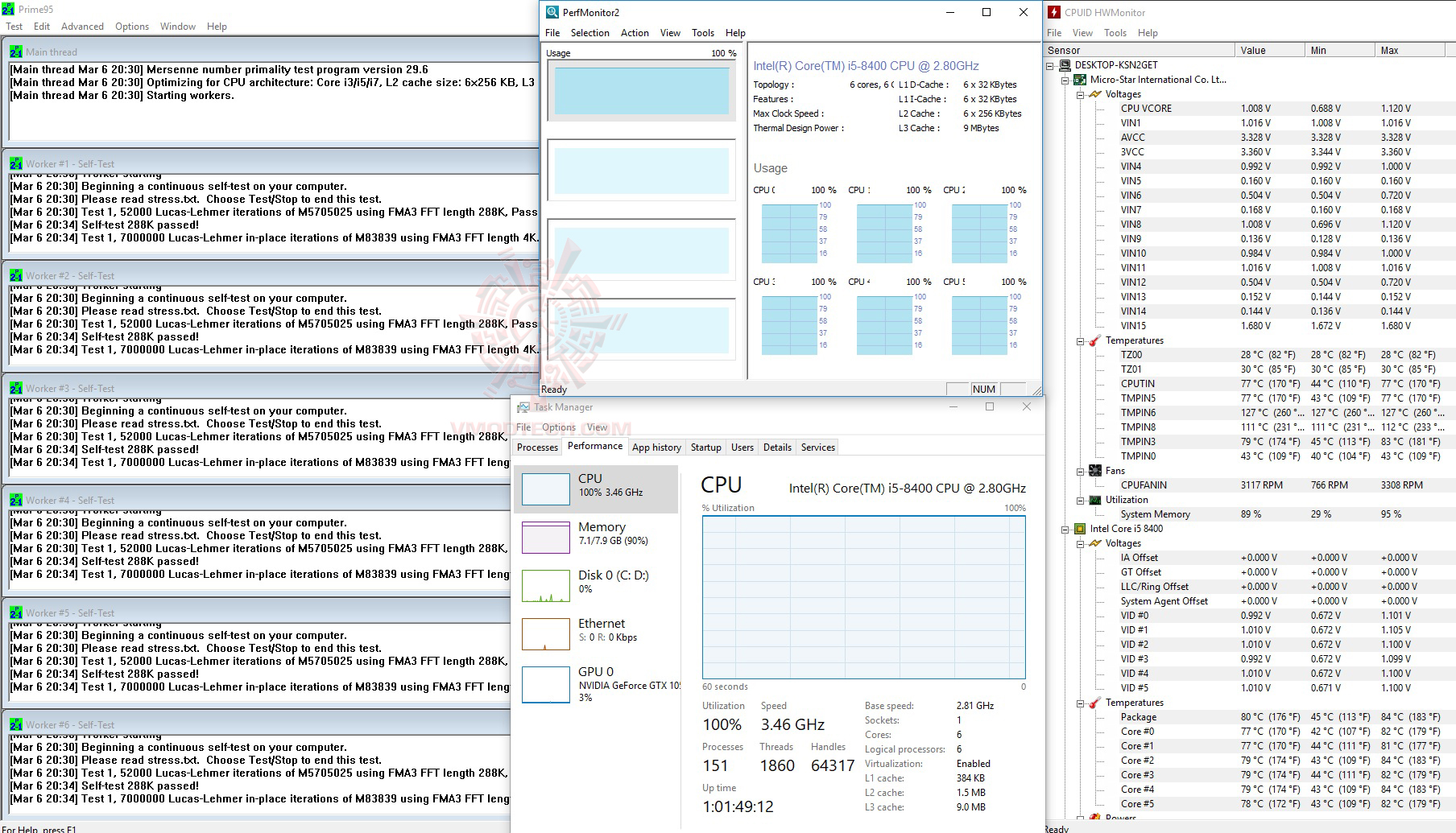Switch to the Services tab in Task Manager
Image resolution: width=1456 pixels, height=833 pixels.
coord(818,447)
